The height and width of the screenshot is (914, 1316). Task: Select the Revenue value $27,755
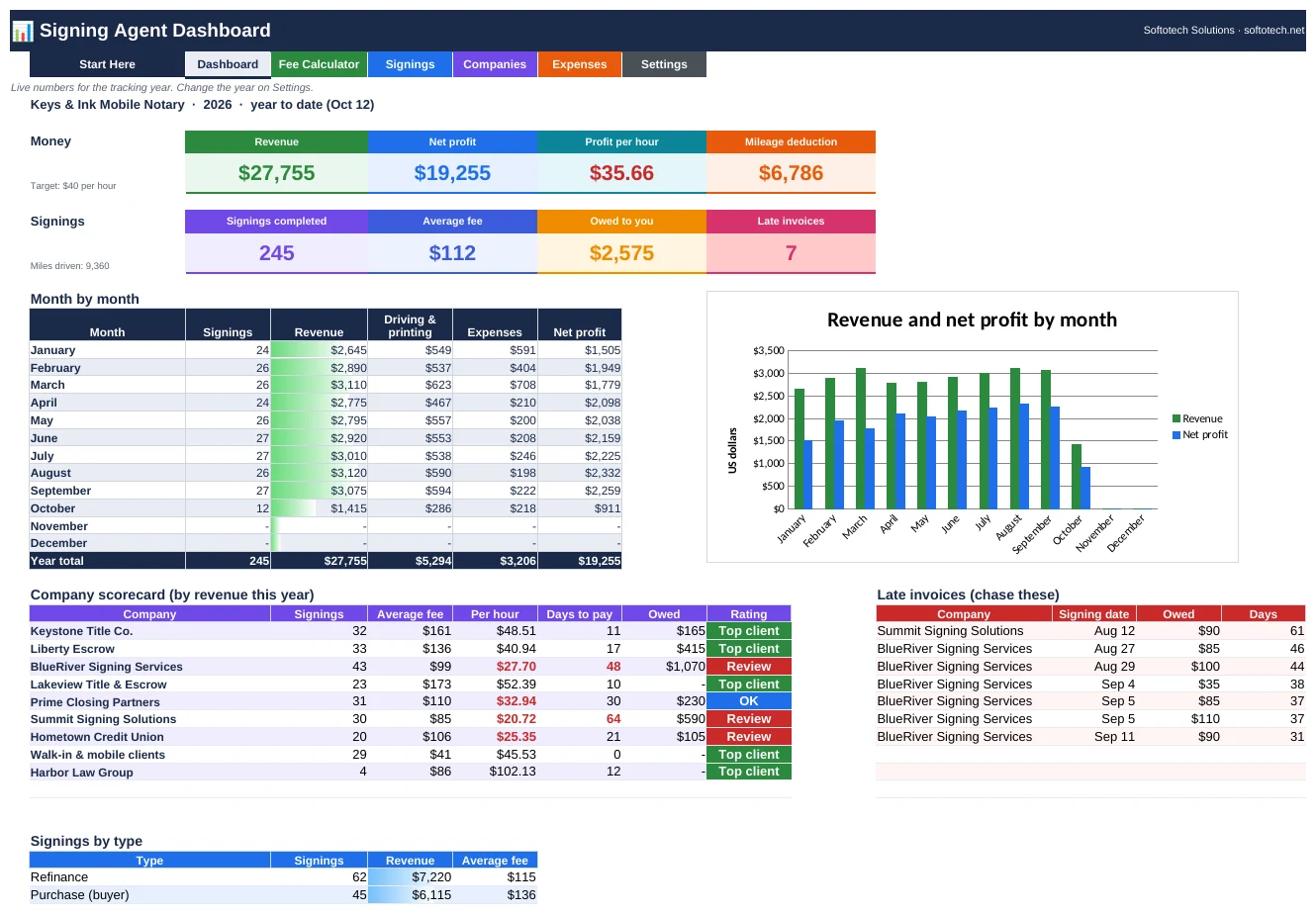pyautogui.click(x=276, y=173)
